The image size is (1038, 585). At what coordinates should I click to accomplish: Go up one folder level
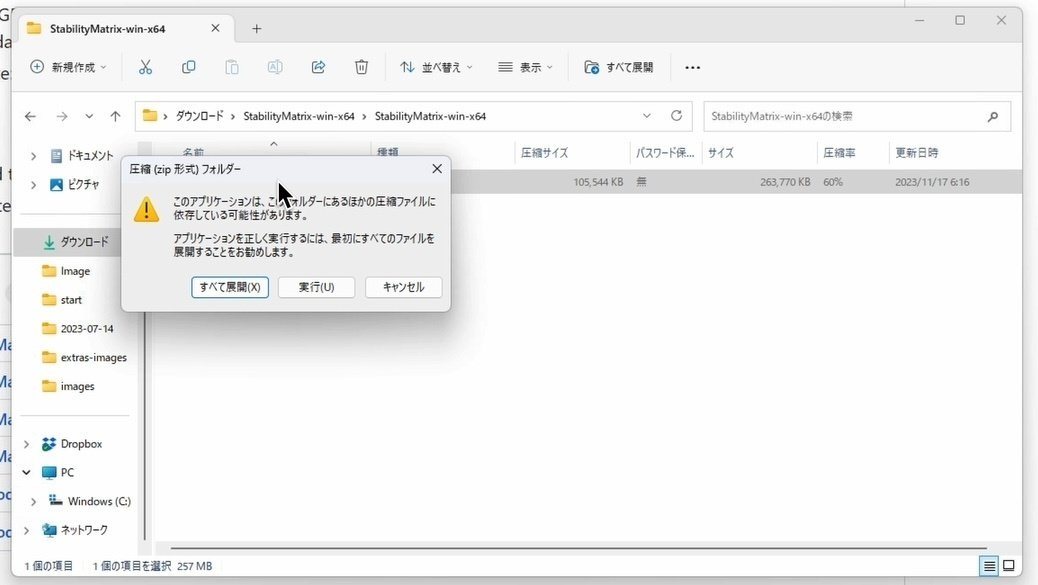(115, 116)
